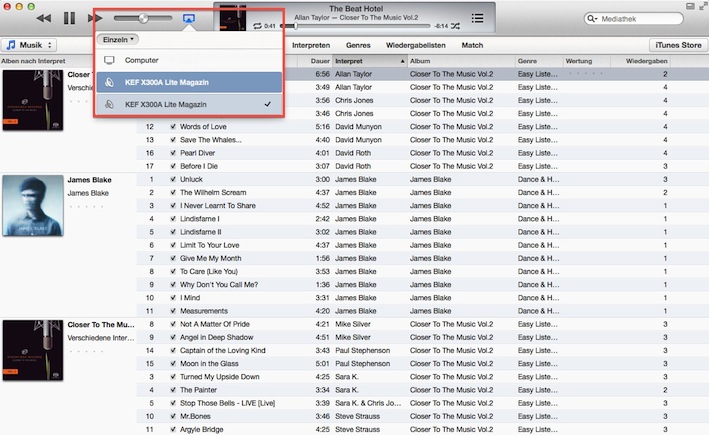Sort by the Album column header
Screen dimensions: 709x435
tap(461, 61)
